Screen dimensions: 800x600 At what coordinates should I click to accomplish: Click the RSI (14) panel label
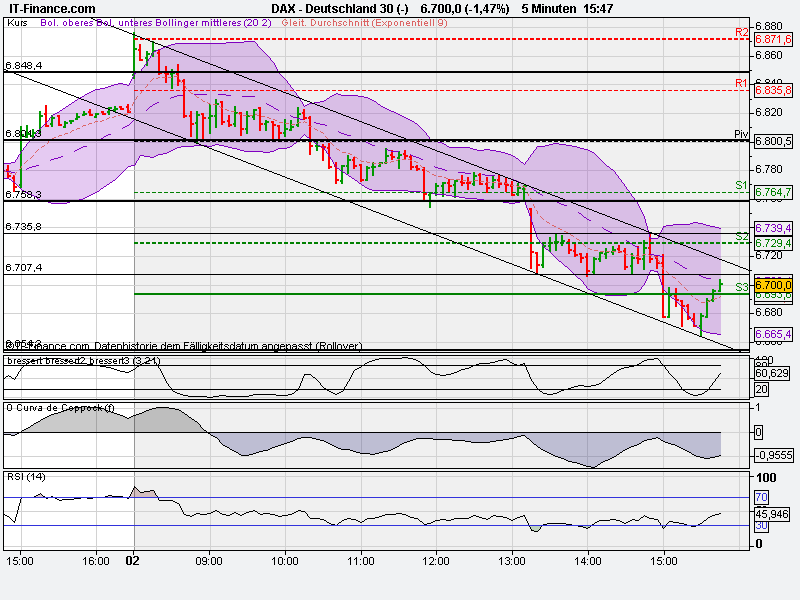coord(26,477)
